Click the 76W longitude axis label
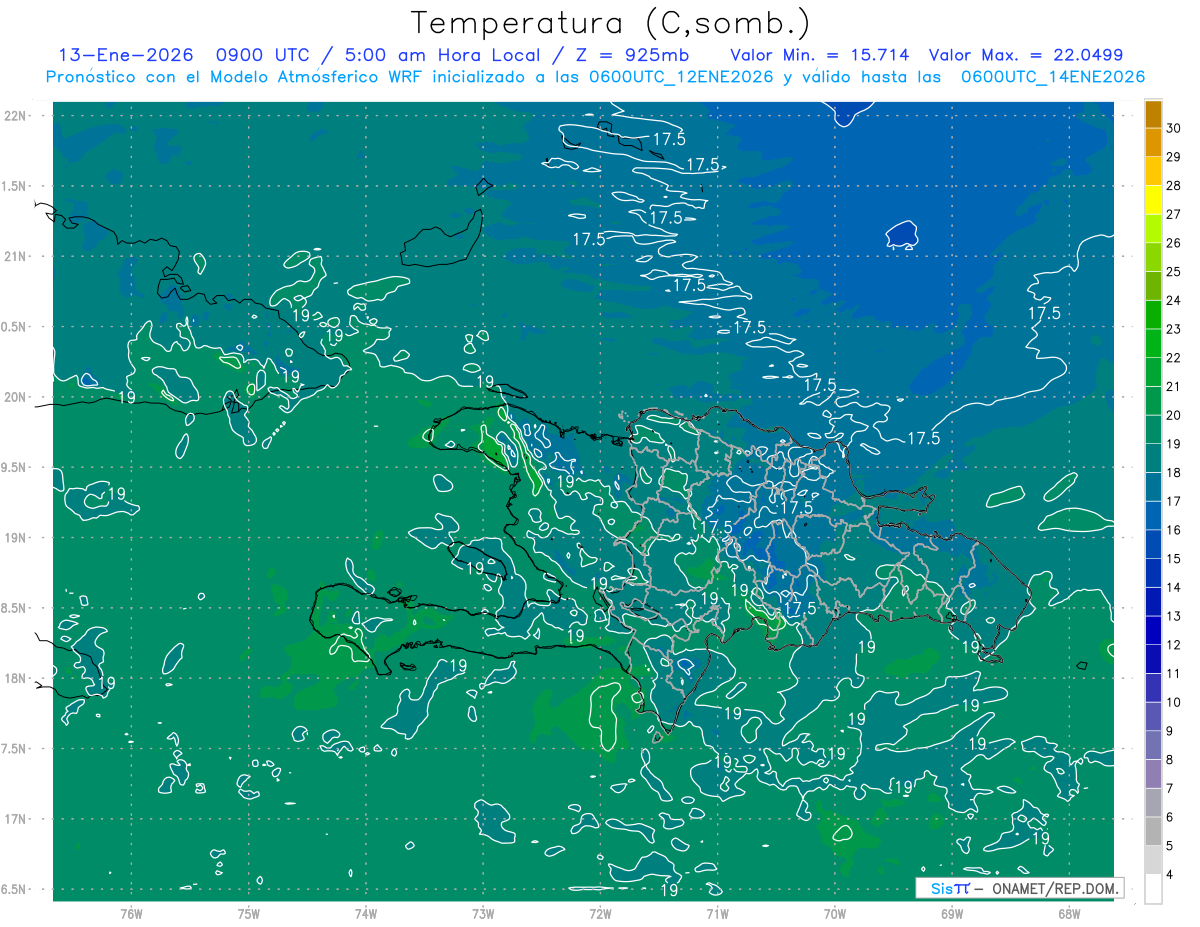Viewport: 1200px width, 927px height. coord(131,912)
